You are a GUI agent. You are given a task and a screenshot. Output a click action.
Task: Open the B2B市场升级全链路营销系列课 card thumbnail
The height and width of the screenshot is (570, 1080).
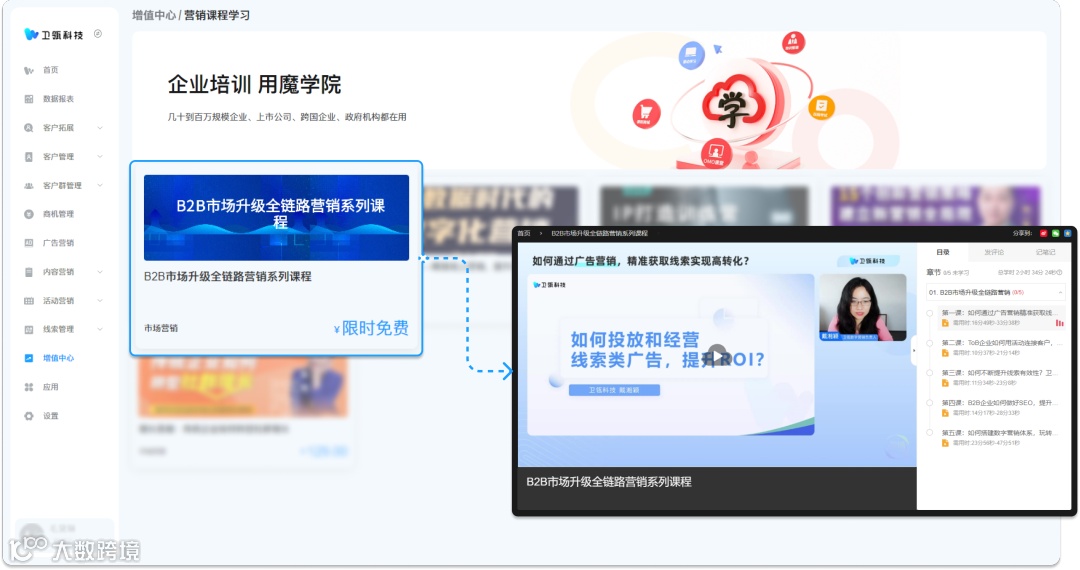[x=276, y=218]
